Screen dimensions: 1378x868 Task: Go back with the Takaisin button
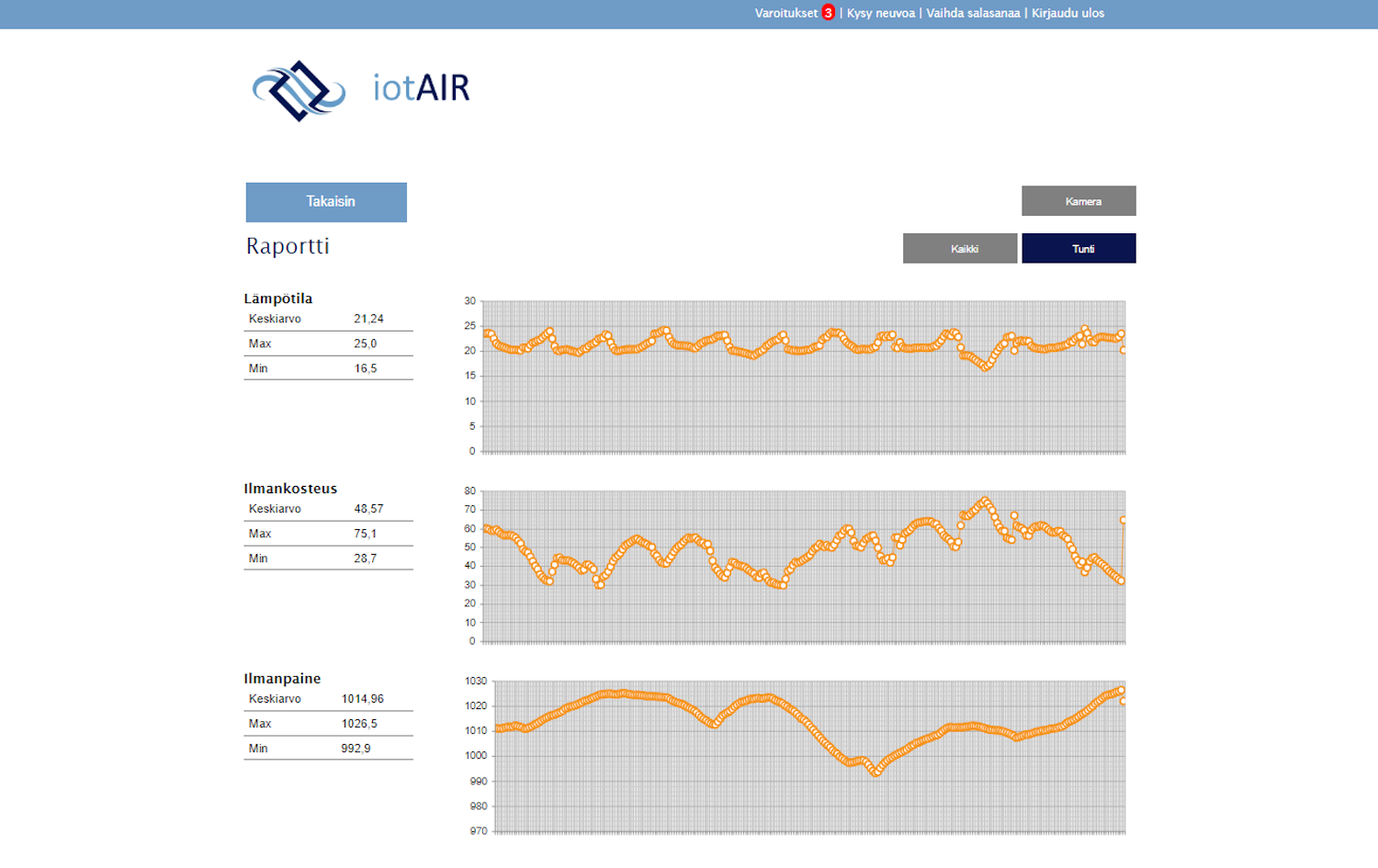[x=326, y=202]
